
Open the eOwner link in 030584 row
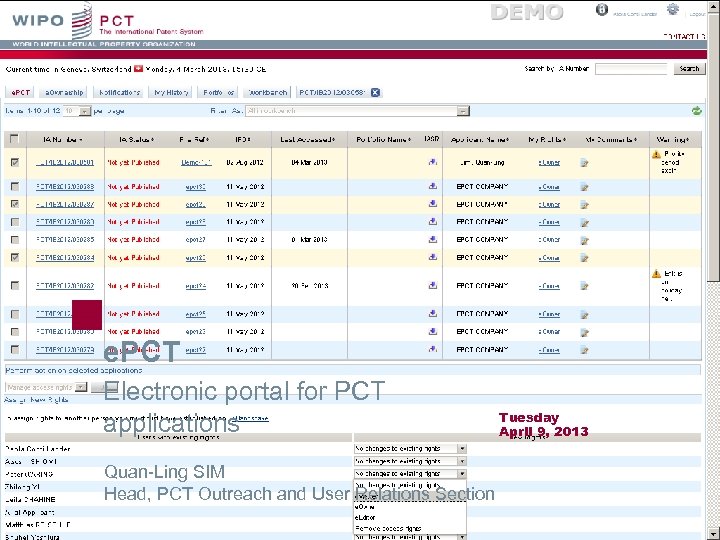549,258
